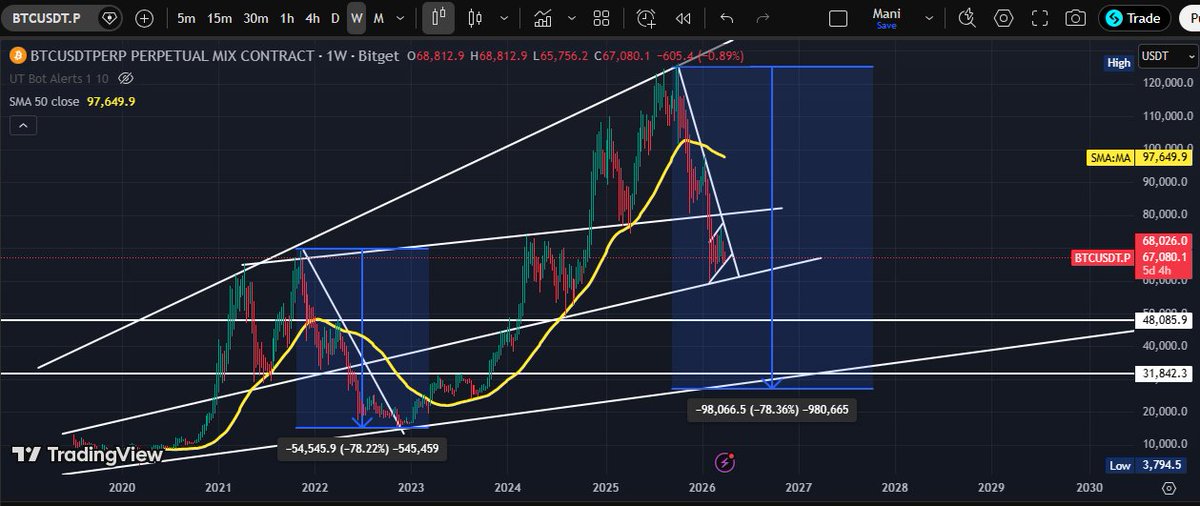Save the Mani chart layout
Image resolution: width=1200 pixels, height=506 pixels.
(887, 18)
